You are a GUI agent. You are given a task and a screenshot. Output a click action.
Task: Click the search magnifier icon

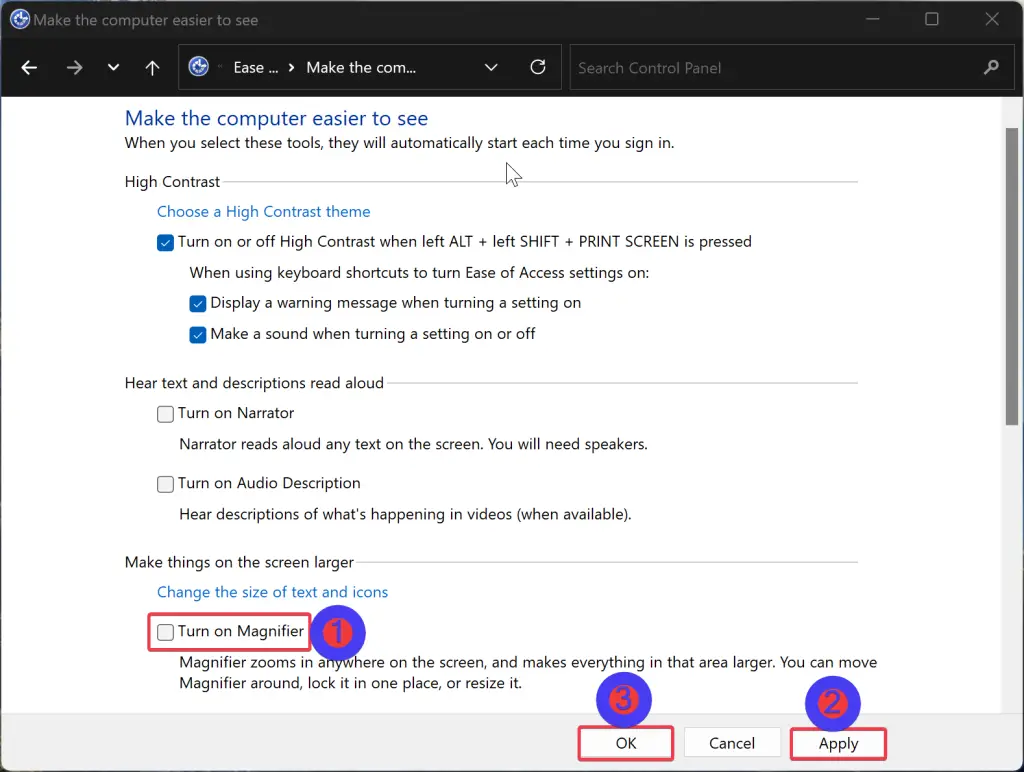(x=989, y=67)
